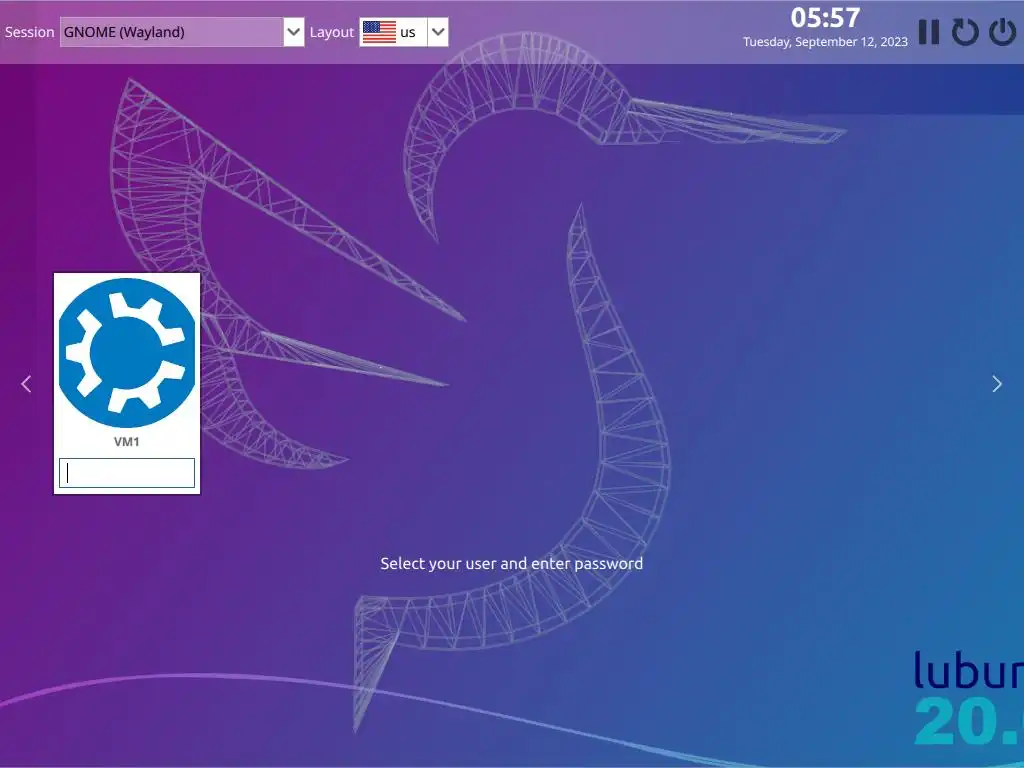This screenshot has width=1024, height=768.
Task: Click the power off icon
Action: click(1002, 31)
